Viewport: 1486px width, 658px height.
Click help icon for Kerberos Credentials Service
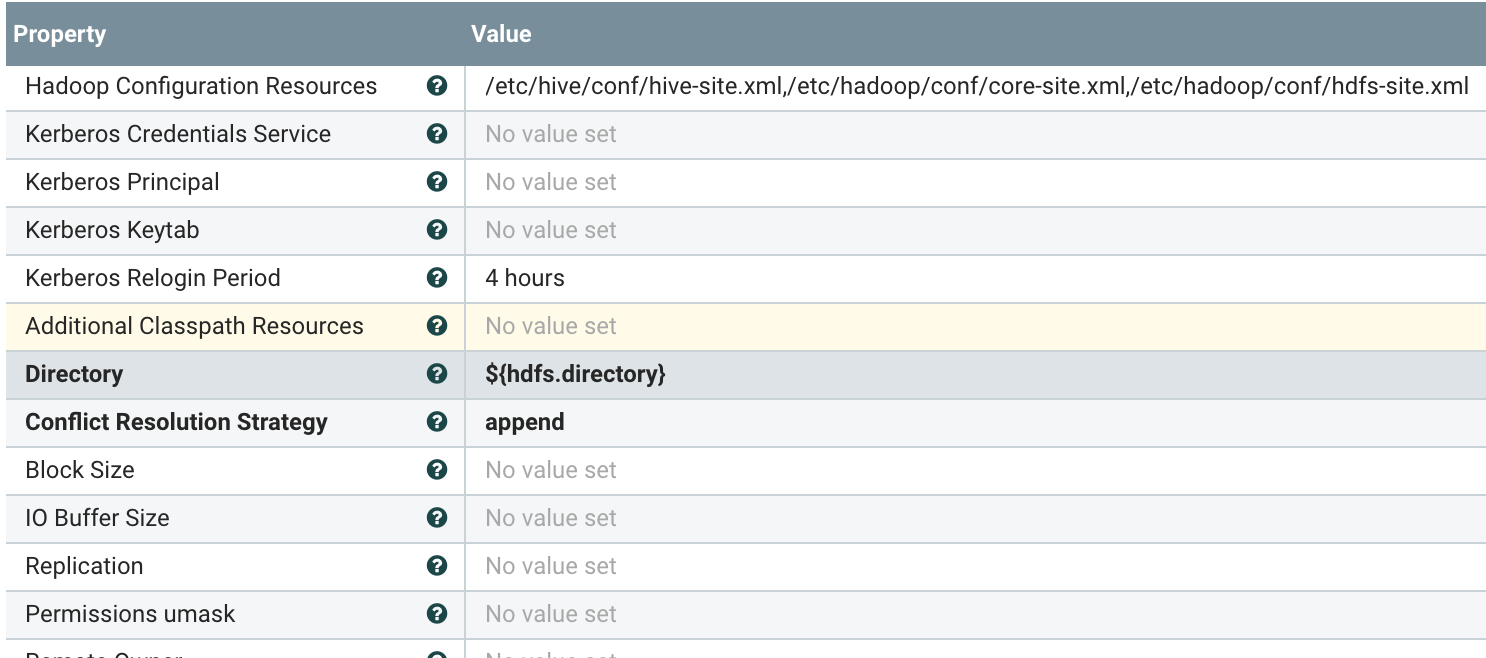pyautogui.click(x=436, y=134)
